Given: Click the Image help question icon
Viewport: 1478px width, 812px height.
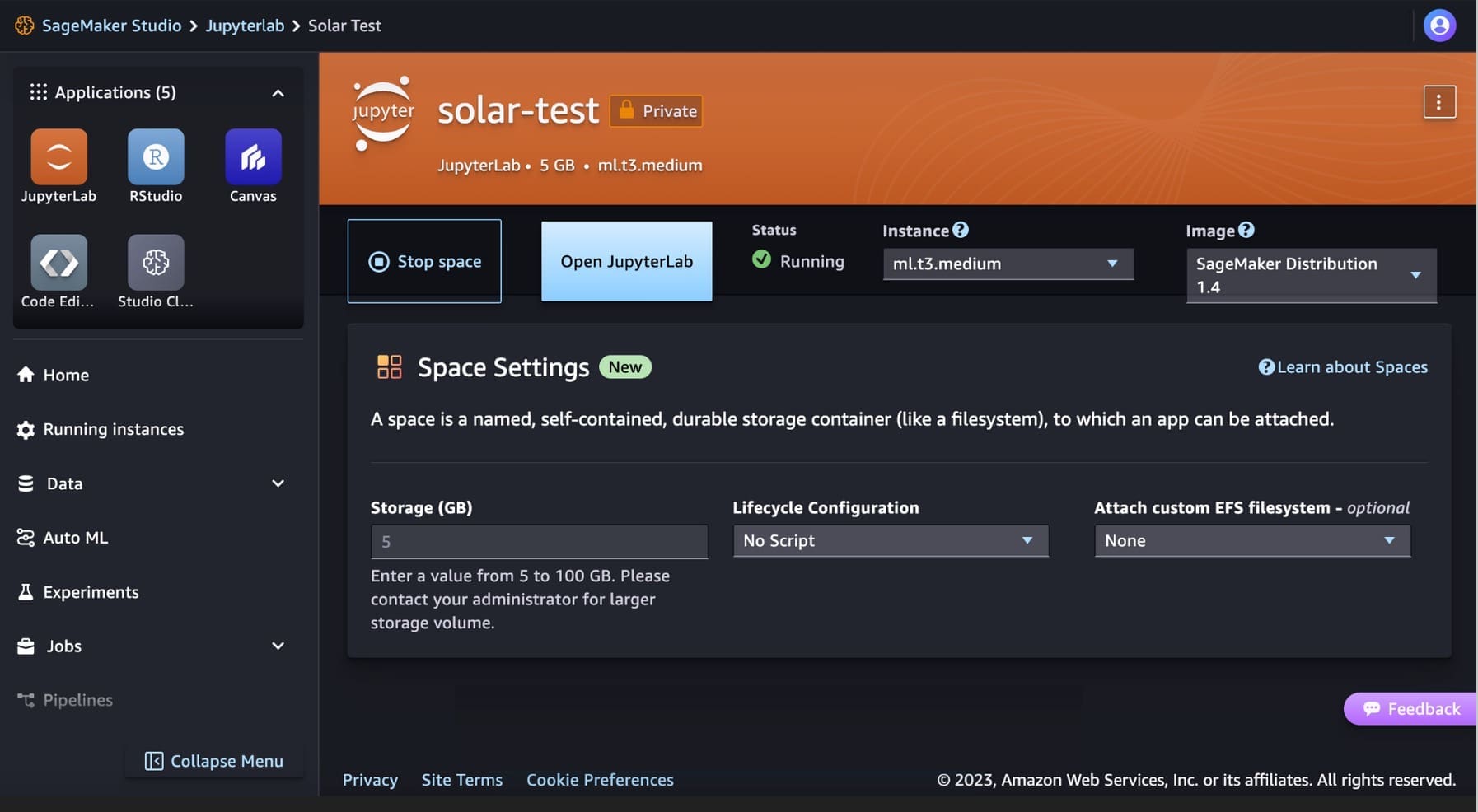Looking at the screenshot, I should click(1246, 230).
